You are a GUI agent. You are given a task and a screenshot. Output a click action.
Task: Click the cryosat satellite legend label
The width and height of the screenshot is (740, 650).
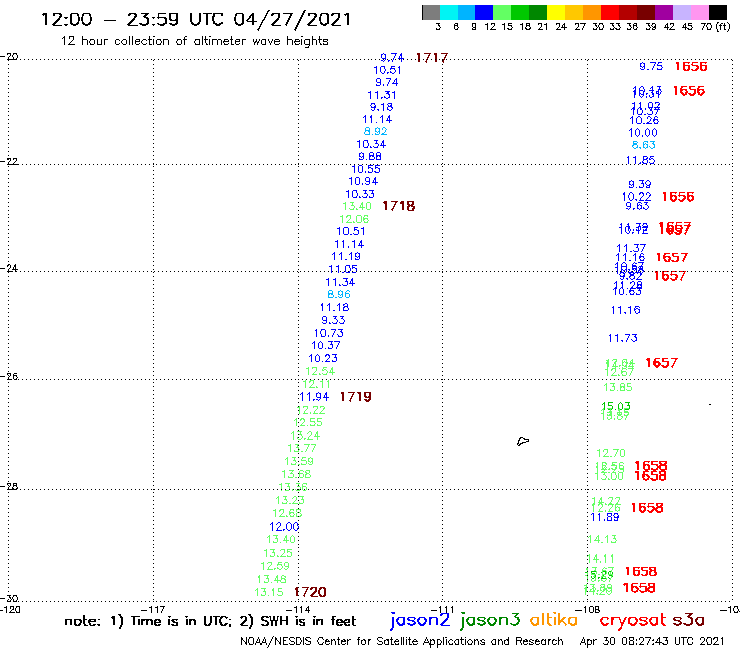click(x=632, y=620)
